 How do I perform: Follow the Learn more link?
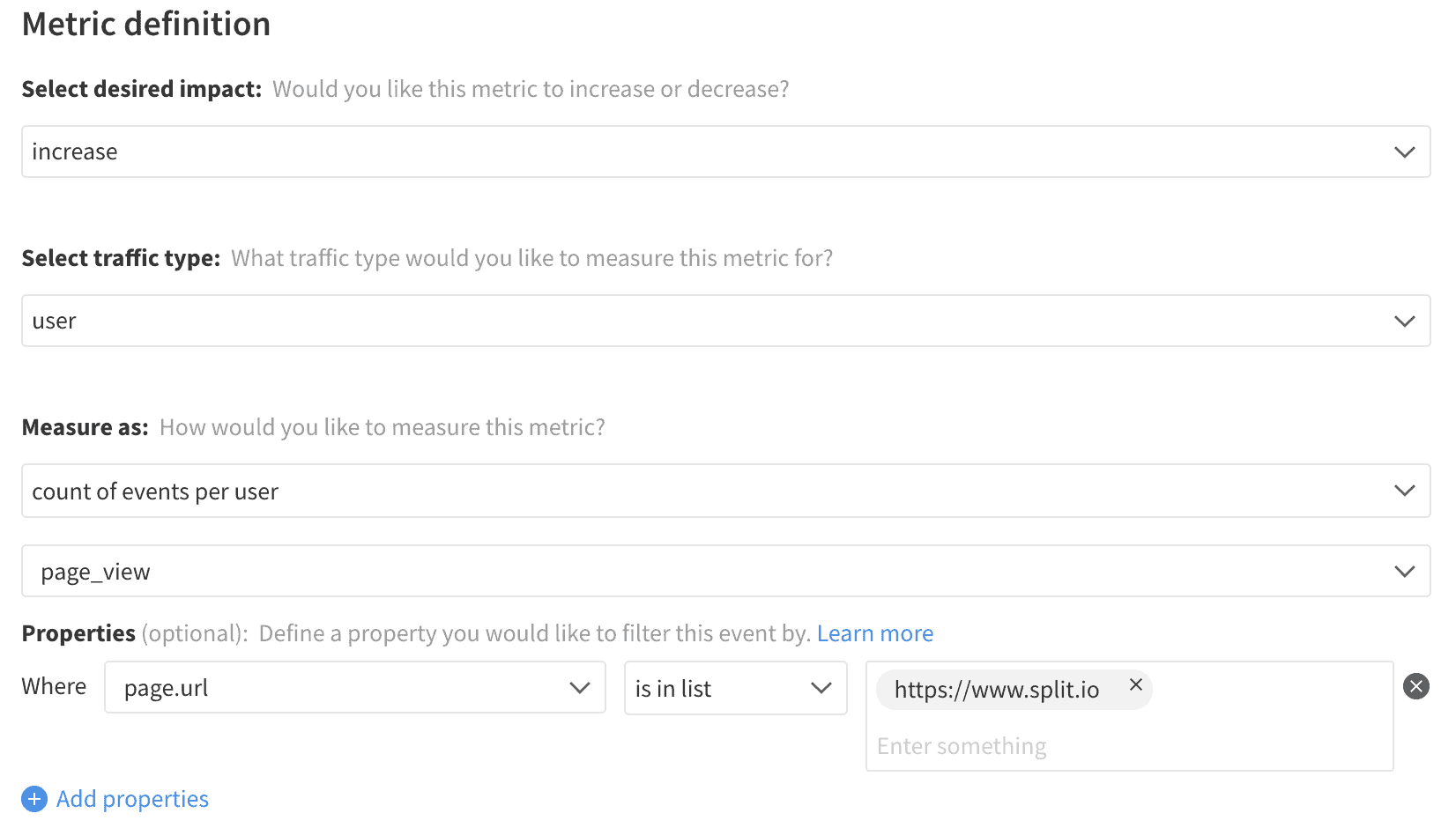[875, 633]
